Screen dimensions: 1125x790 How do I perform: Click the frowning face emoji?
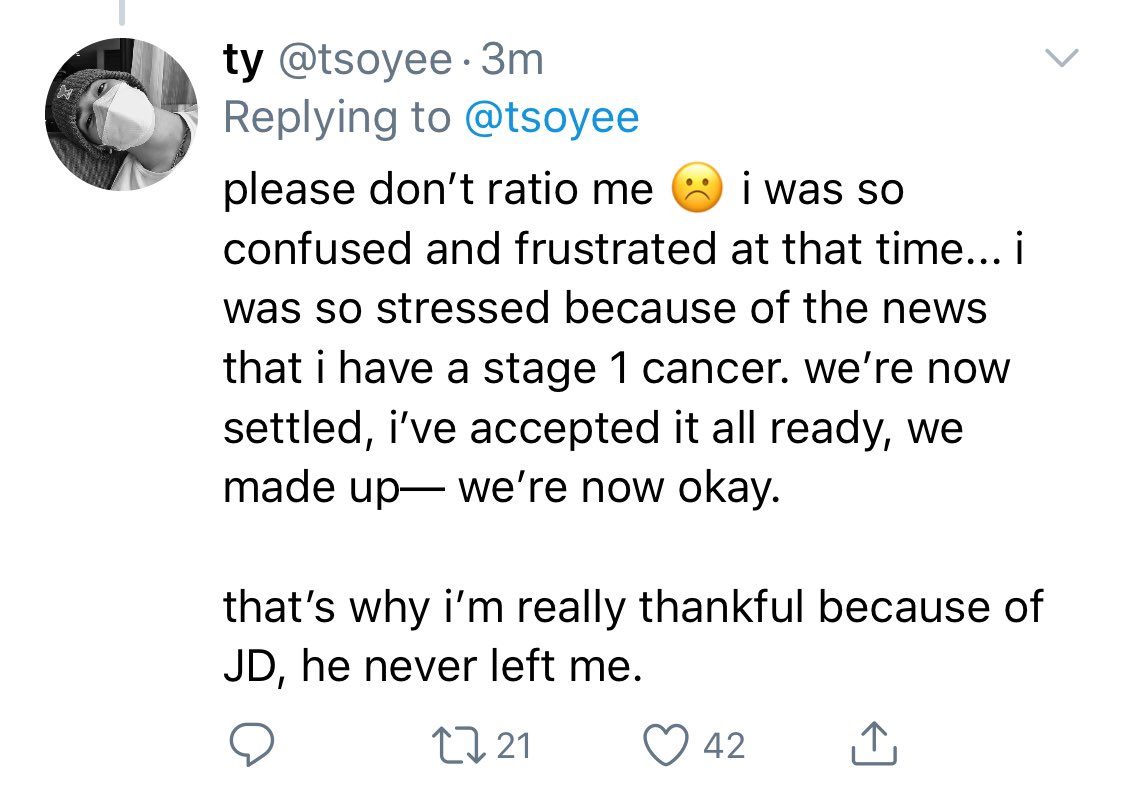pyautogui.click(x=697, y=190)
